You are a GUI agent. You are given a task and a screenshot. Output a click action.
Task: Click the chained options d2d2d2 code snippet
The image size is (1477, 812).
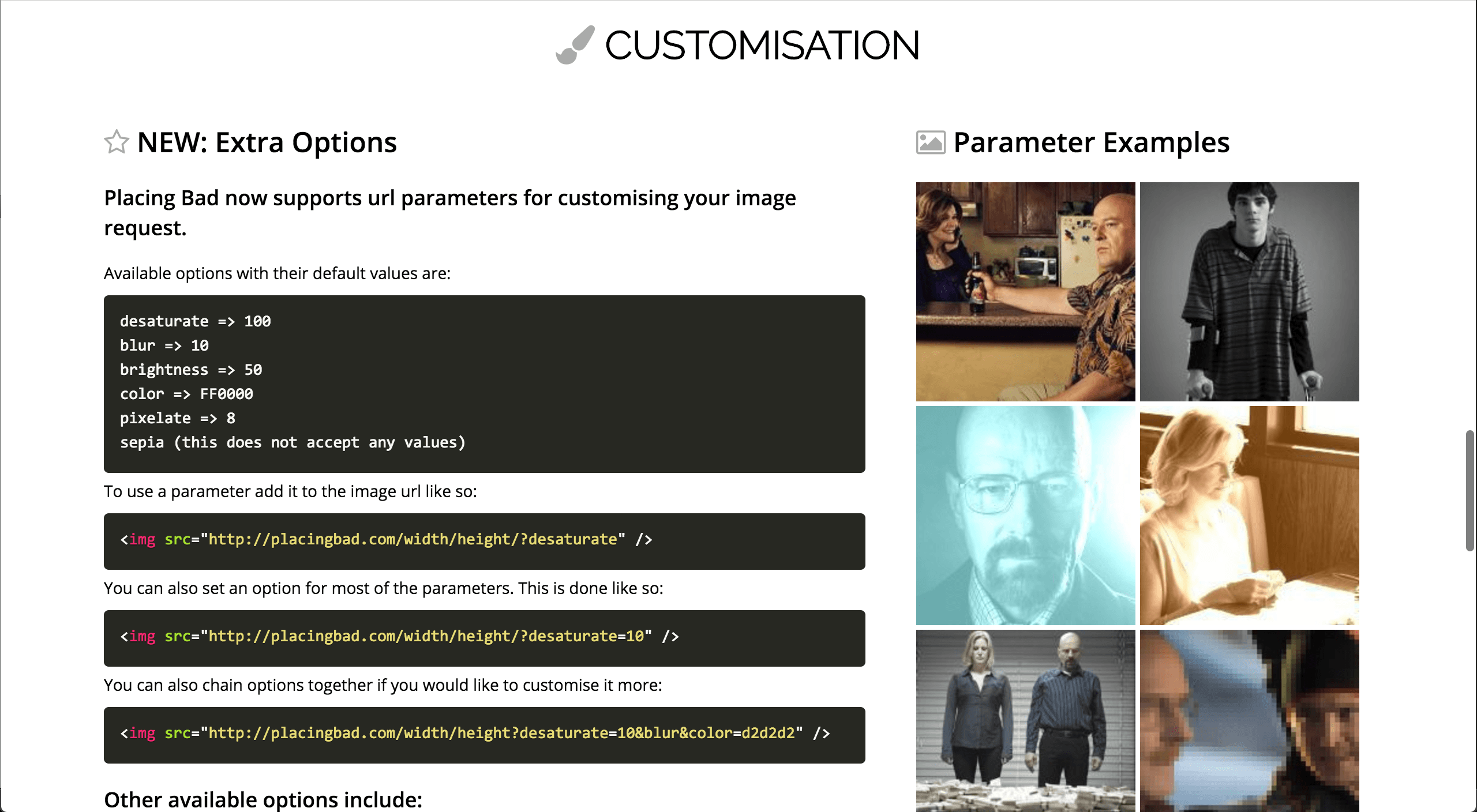(474, 734)
